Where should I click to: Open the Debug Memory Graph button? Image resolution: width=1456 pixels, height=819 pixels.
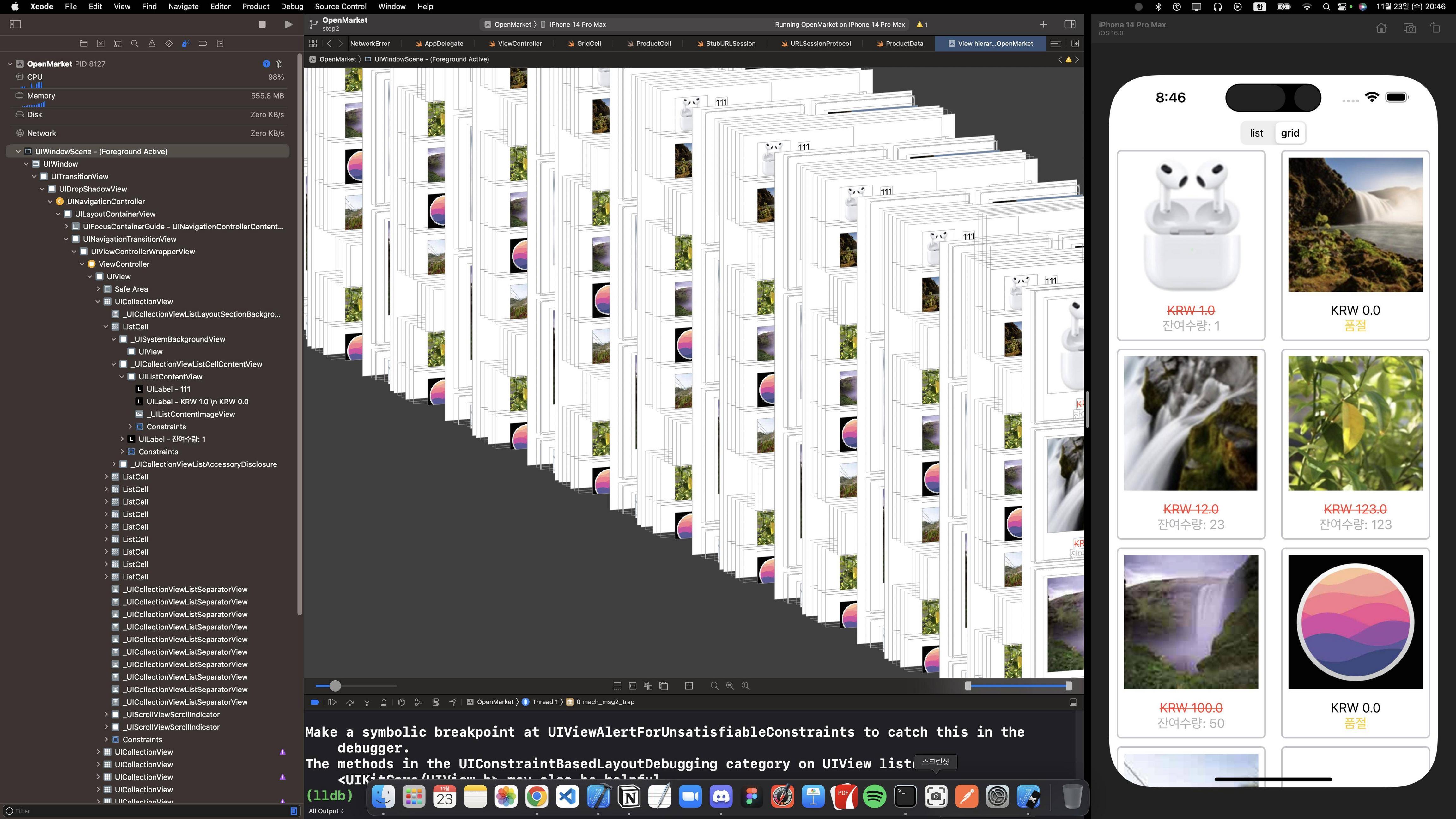point(418,702)
